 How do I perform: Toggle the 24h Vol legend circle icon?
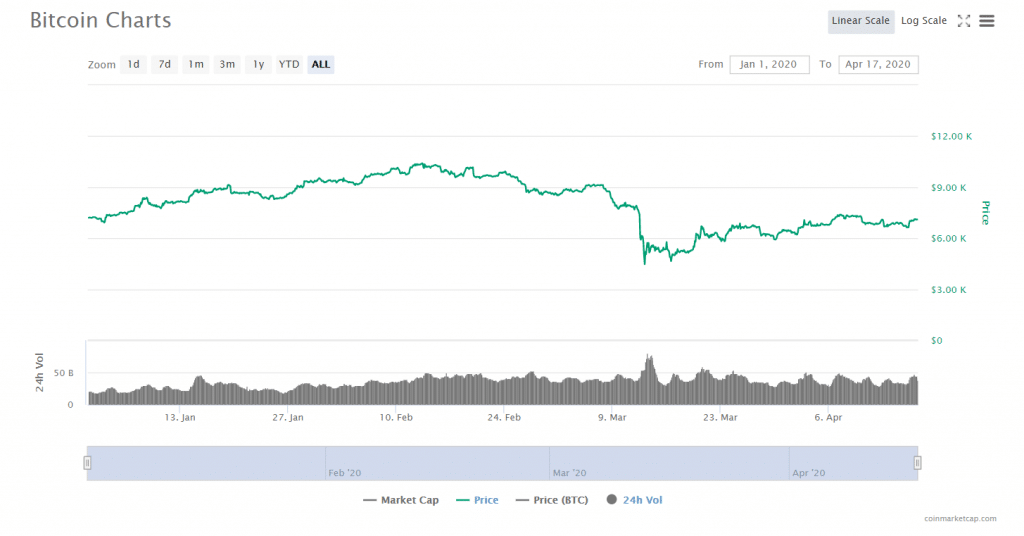click(612, 500)
